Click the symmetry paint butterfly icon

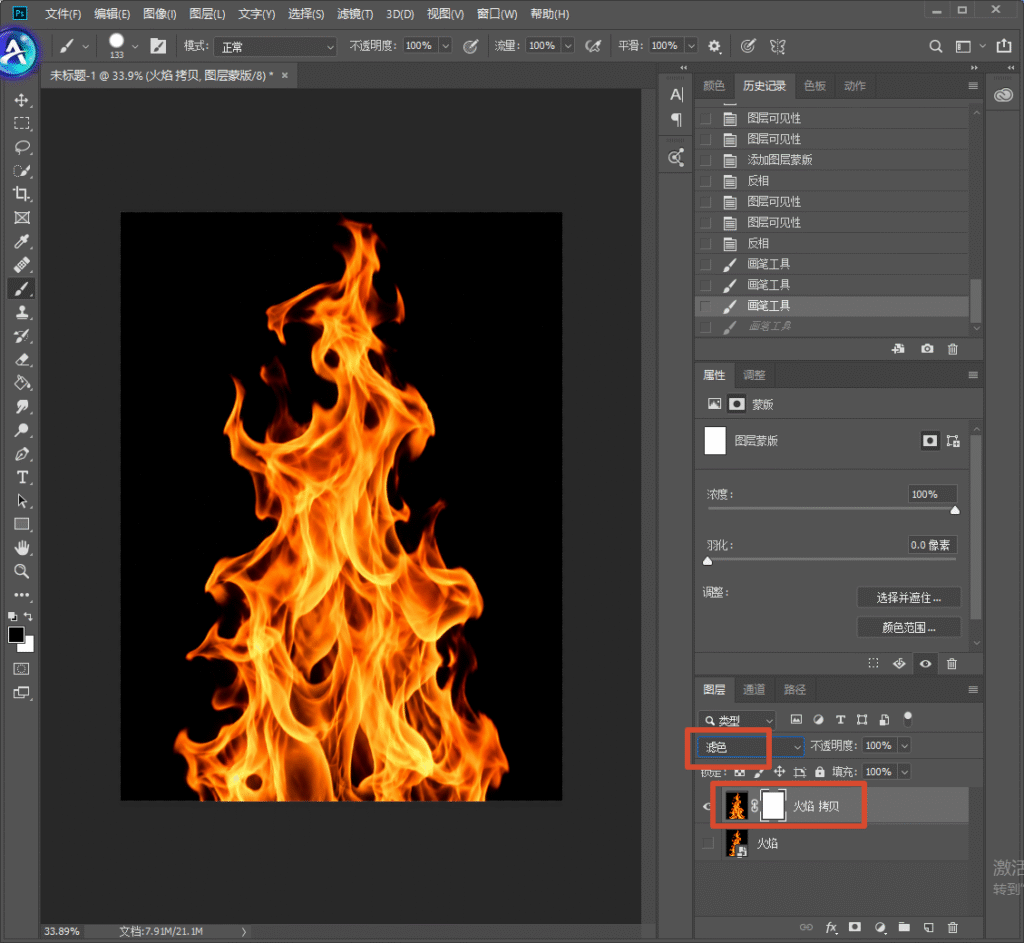coord(777,46)
